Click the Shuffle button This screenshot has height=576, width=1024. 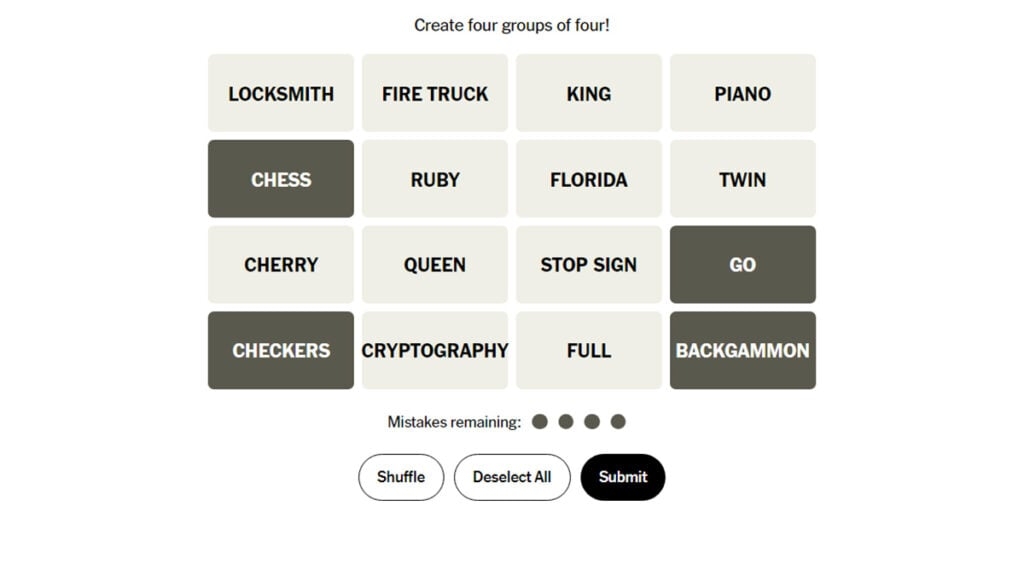(400, 477)
